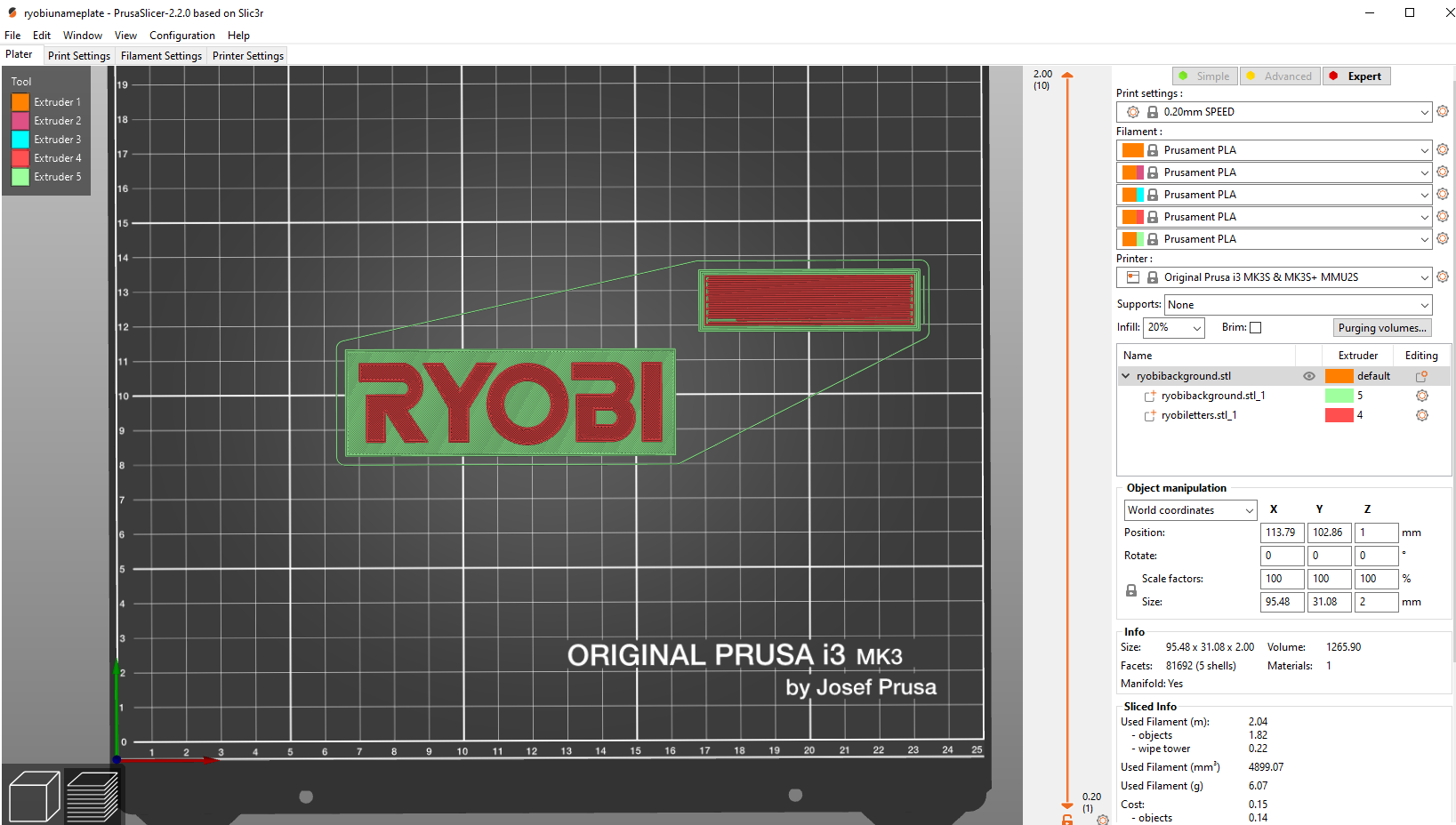Enable the Brim checkbox
The width and height of the screenshot is (1456, 825).
1255,327
